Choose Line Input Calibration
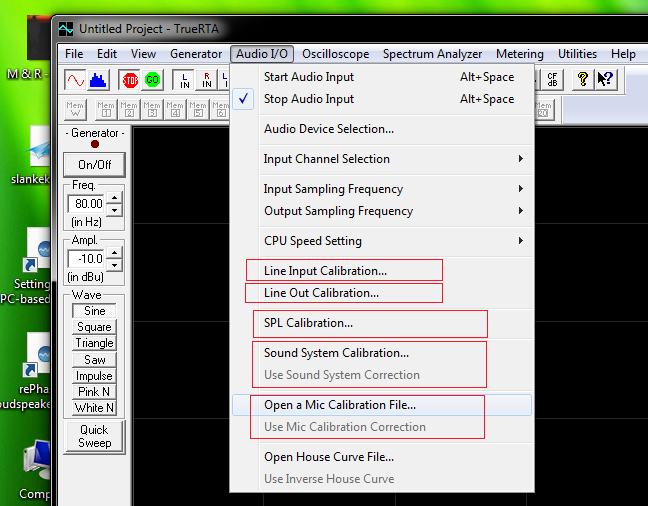 coord(382,271)
